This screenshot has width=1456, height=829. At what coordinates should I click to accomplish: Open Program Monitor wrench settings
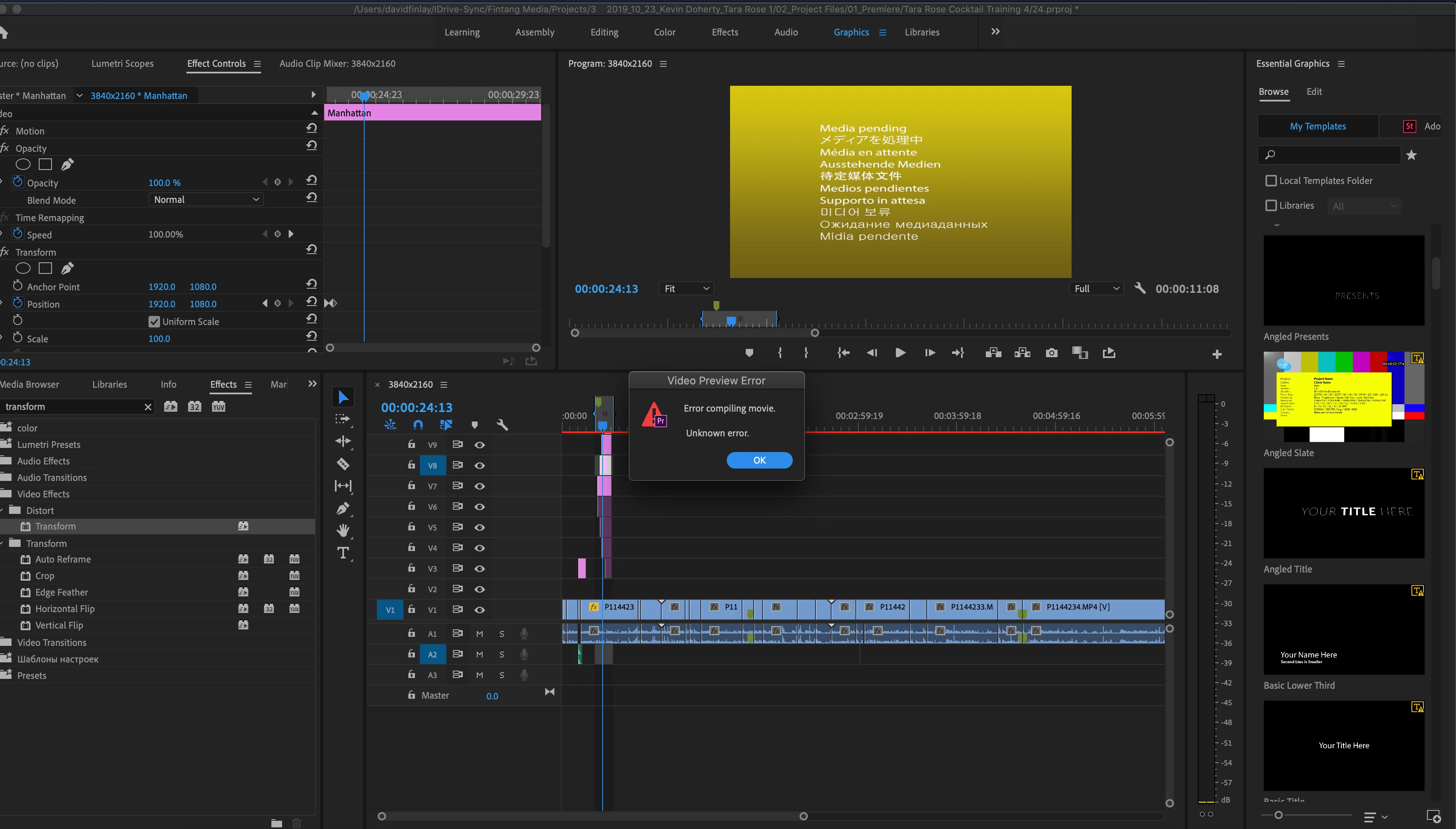(1139, 288)
